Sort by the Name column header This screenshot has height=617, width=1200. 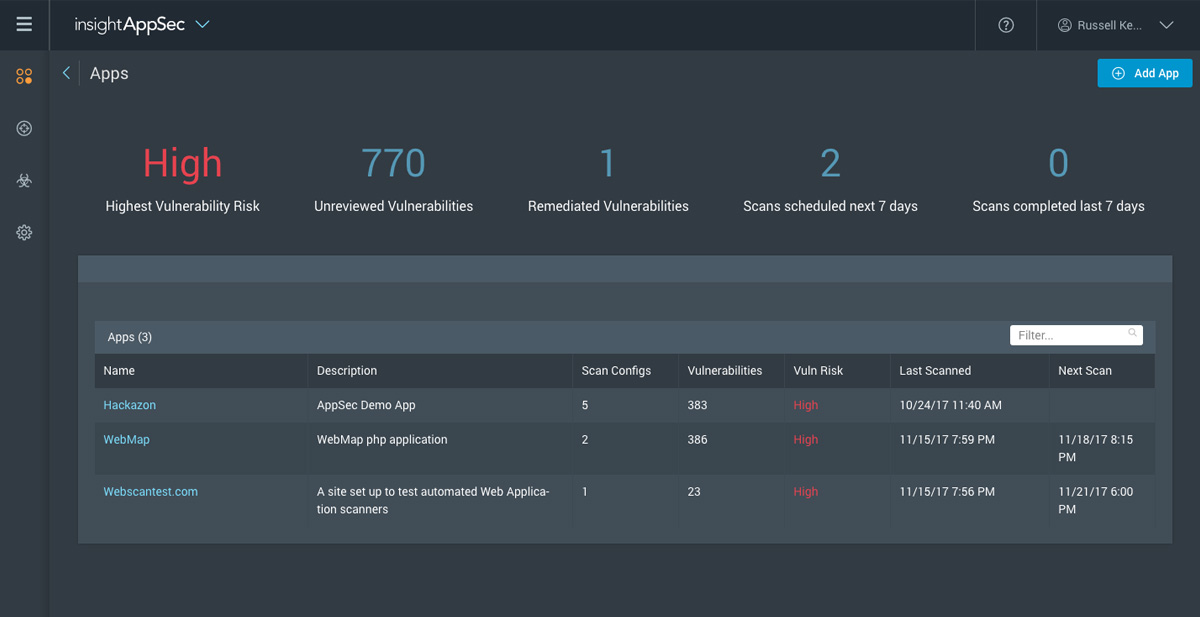pos(119,370)
